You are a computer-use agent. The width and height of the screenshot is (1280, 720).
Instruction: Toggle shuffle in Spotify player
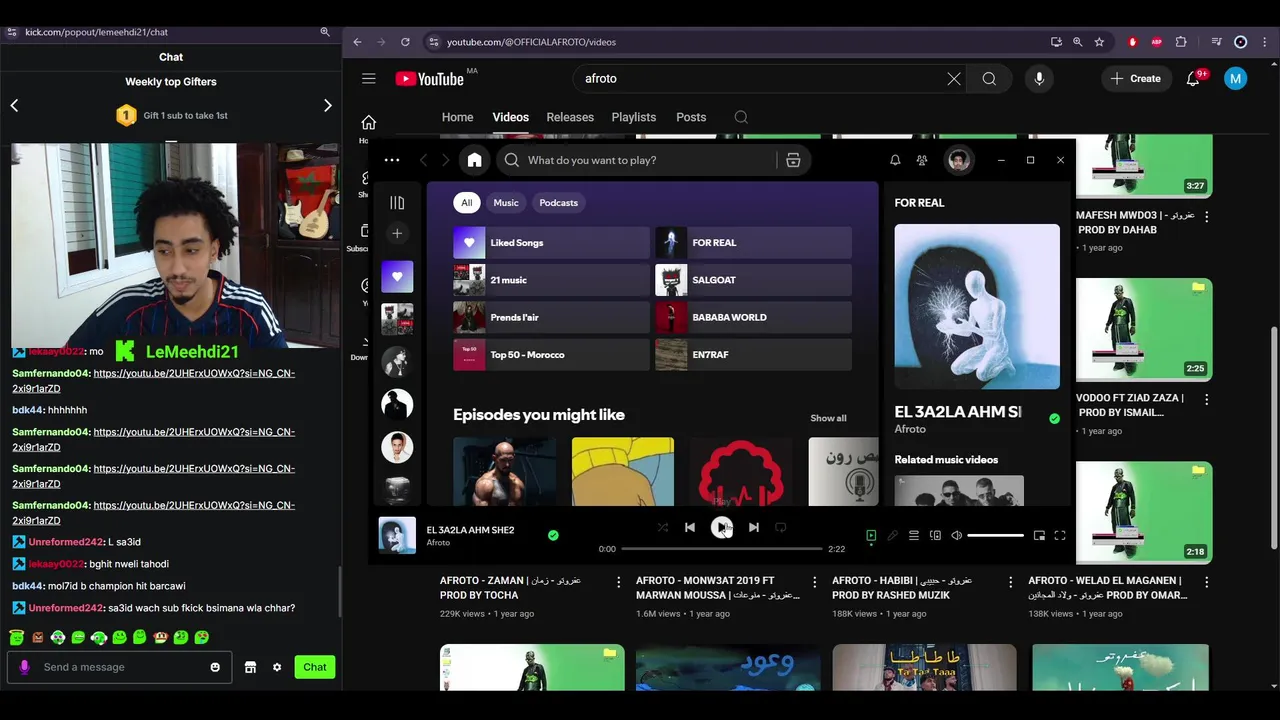click(x=662, y=527)
